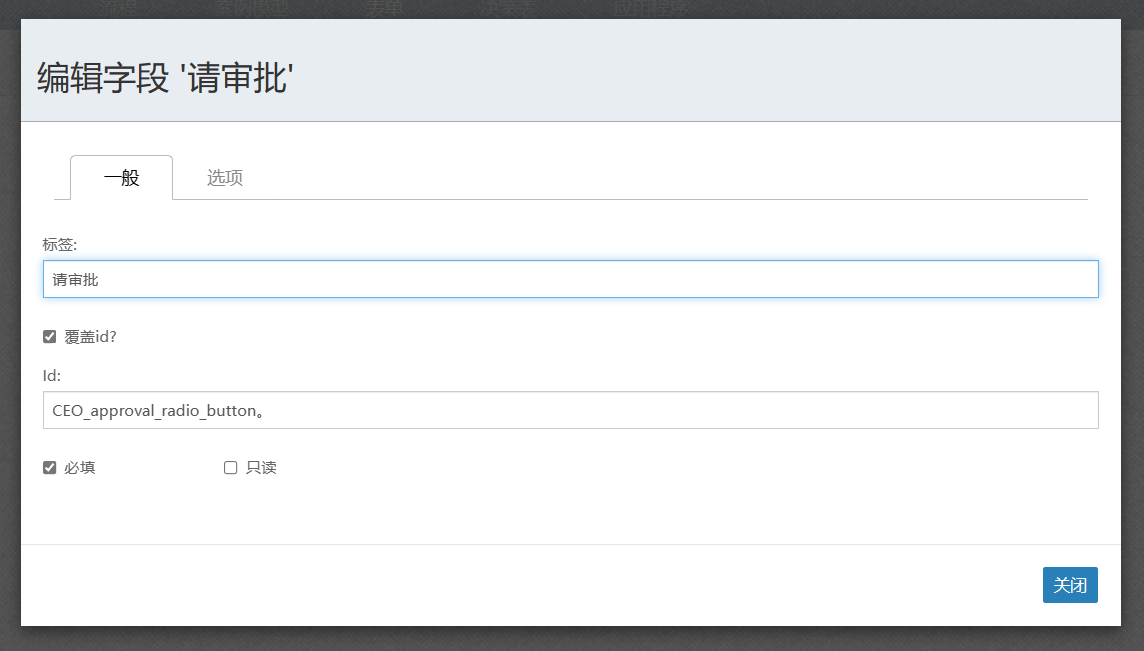Open 案例模型 in the background navigation
Screen dimensions: 1144x651
[250, 9]
